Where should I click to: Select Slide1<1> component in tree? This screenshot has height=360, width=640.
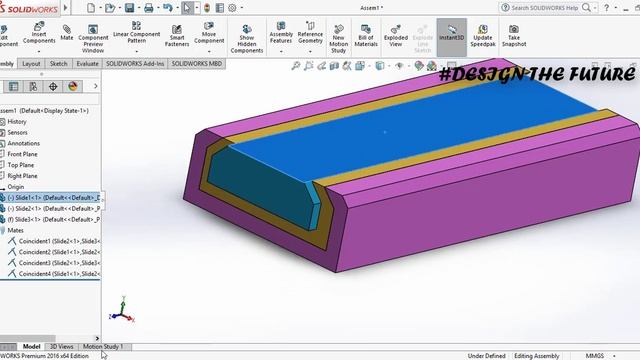click(x=50, y=198)
